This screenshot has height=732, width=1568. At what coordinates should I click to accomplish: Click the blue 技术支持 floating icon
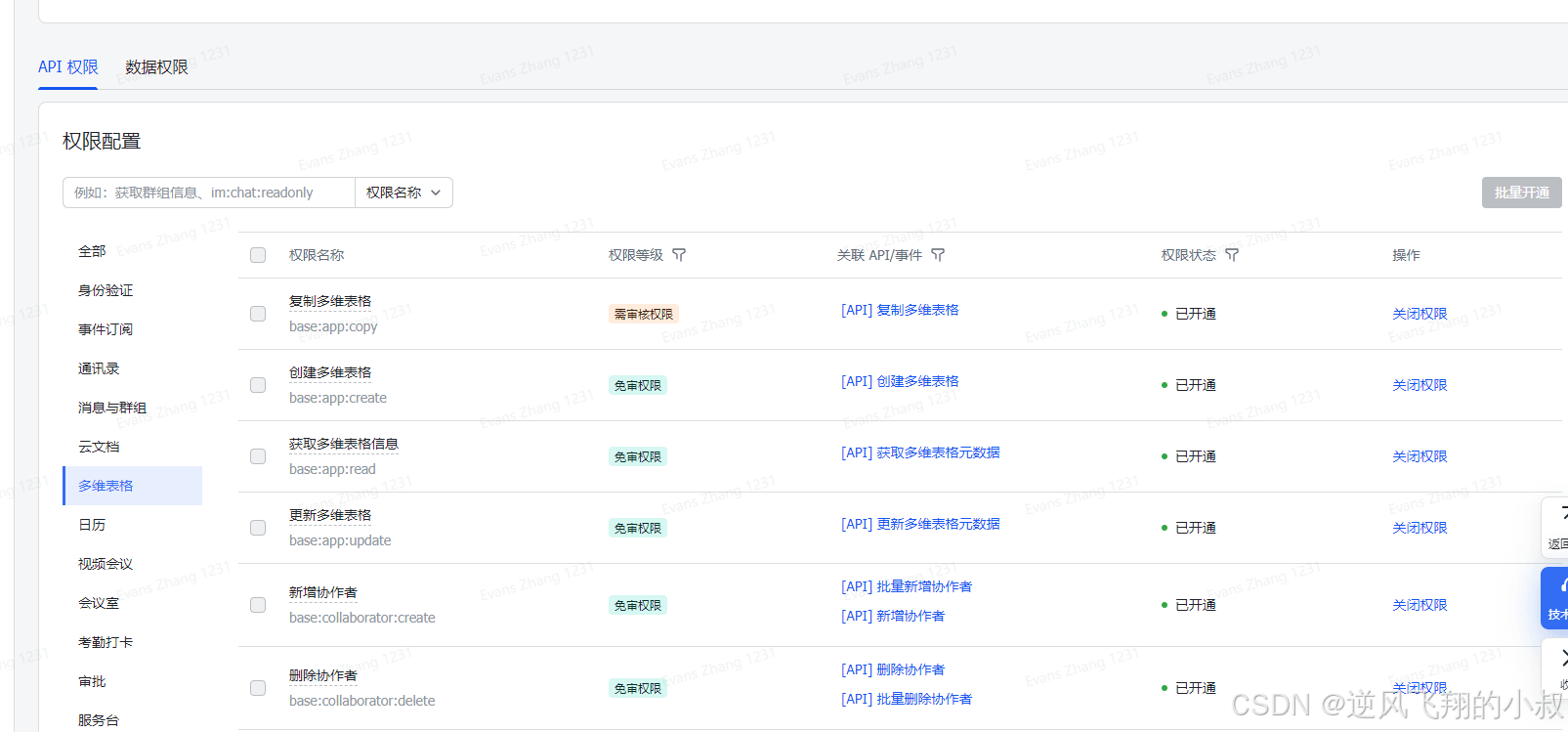(1557, 597)
